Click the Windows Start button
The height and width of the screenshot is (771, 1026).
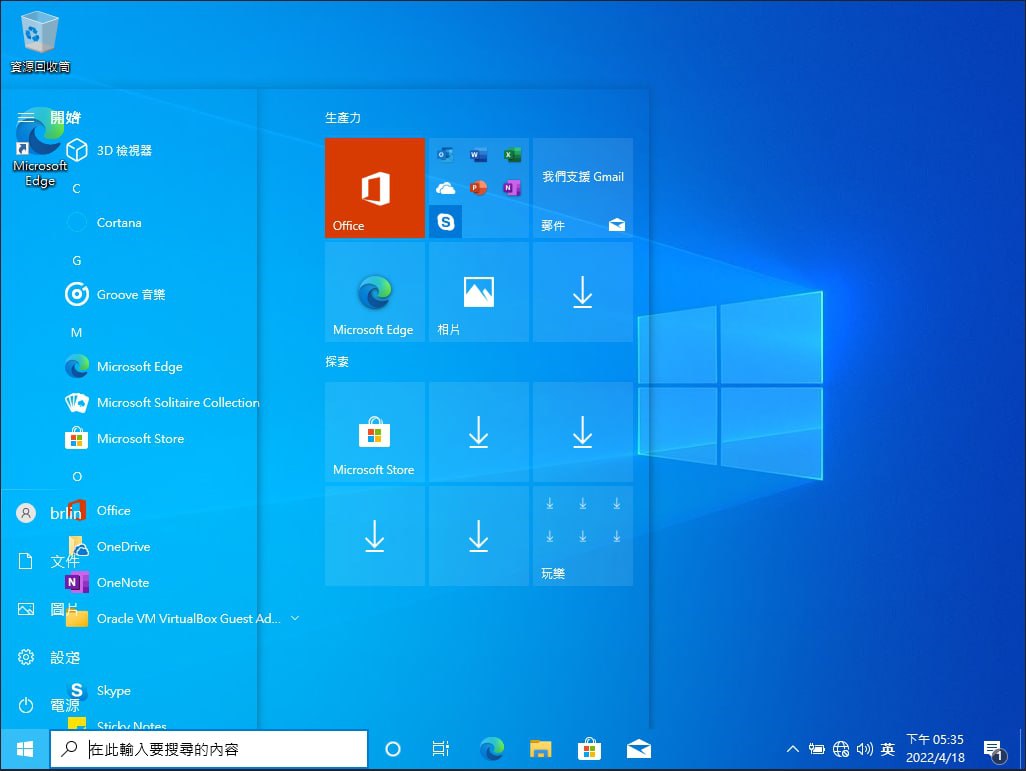tap(25, 749)
